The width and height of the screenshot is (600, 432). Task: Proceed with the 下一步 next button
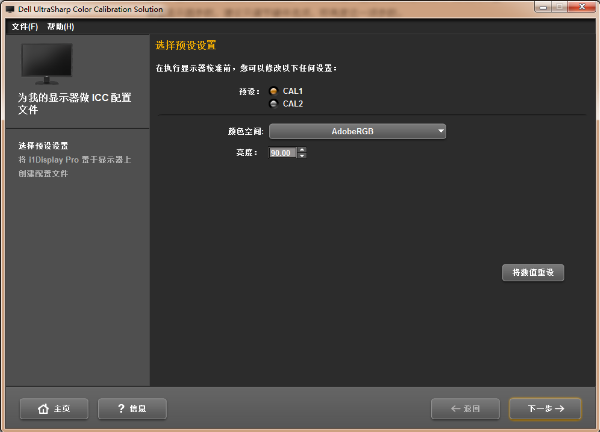[545, 408]
